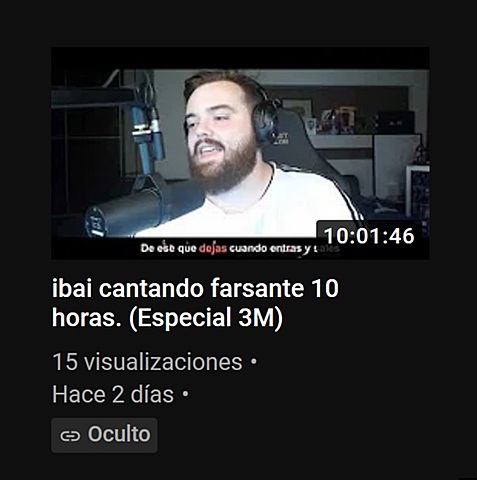Image resolution: width=477 pixels, height=480 pixels.
Task: Open title ibai cantando farsante 10
Action: coord(195,288)
